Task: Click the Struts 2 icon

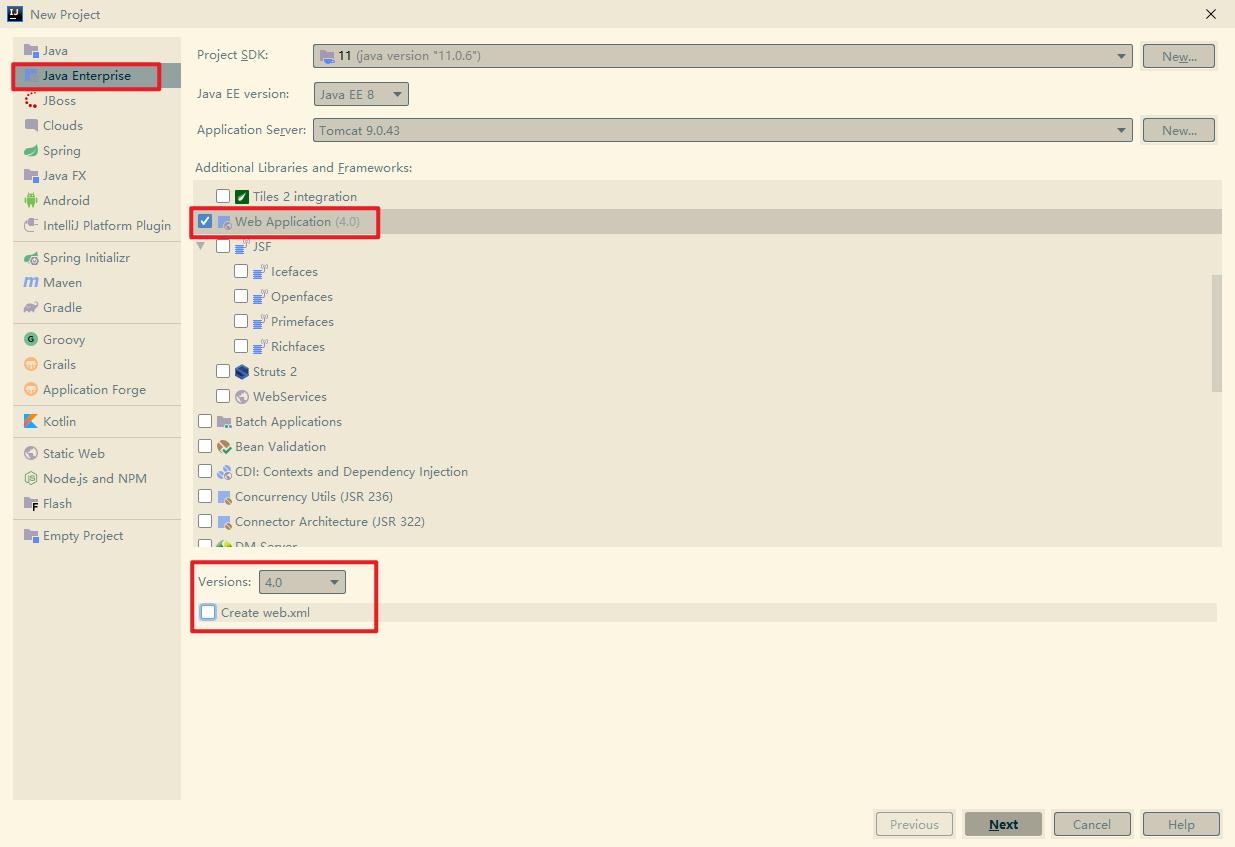Action: (x=242, y=371)
